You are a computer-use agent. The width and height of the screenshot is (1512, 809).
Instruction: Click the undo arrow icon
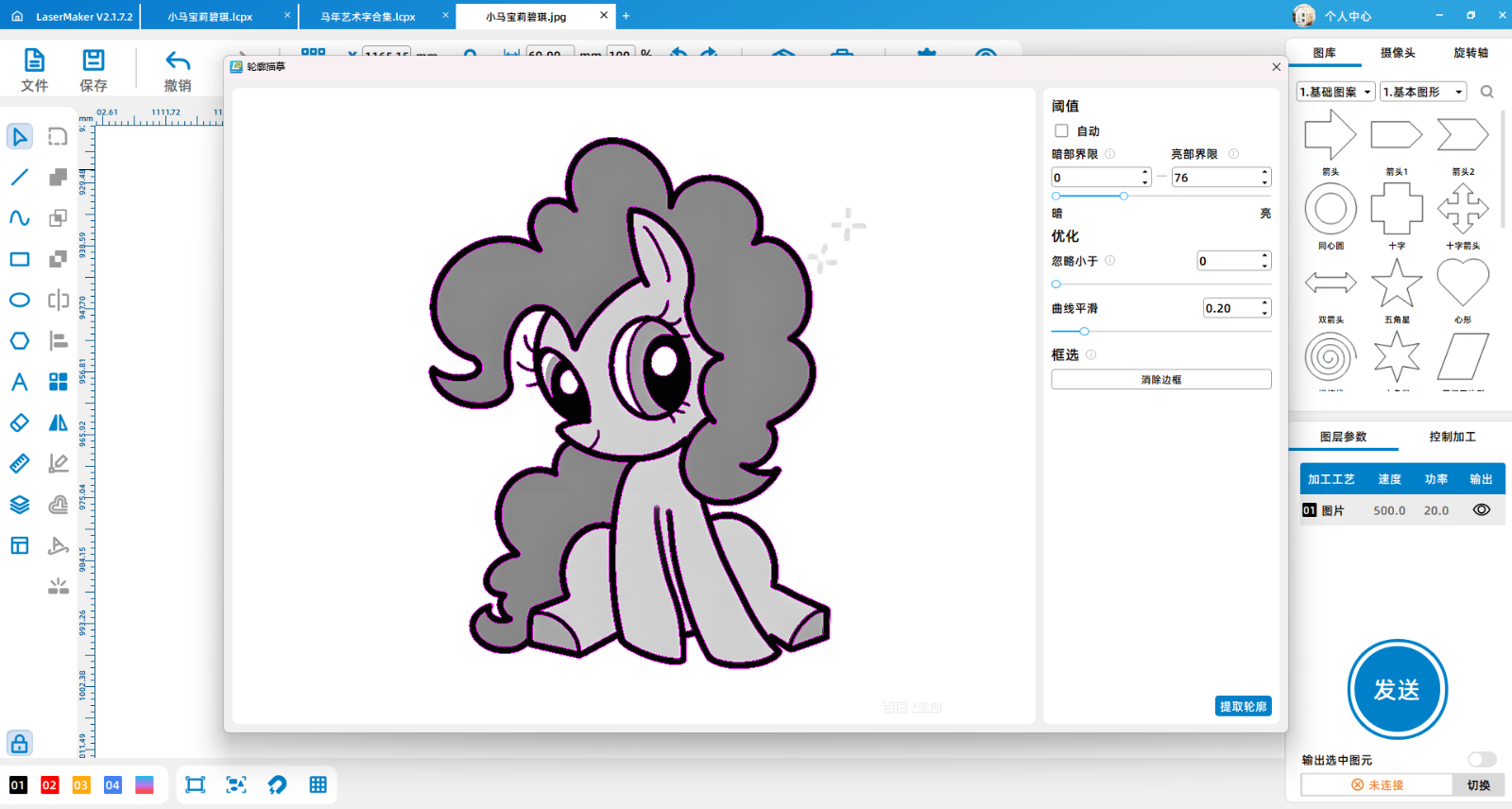click(178, 62)
